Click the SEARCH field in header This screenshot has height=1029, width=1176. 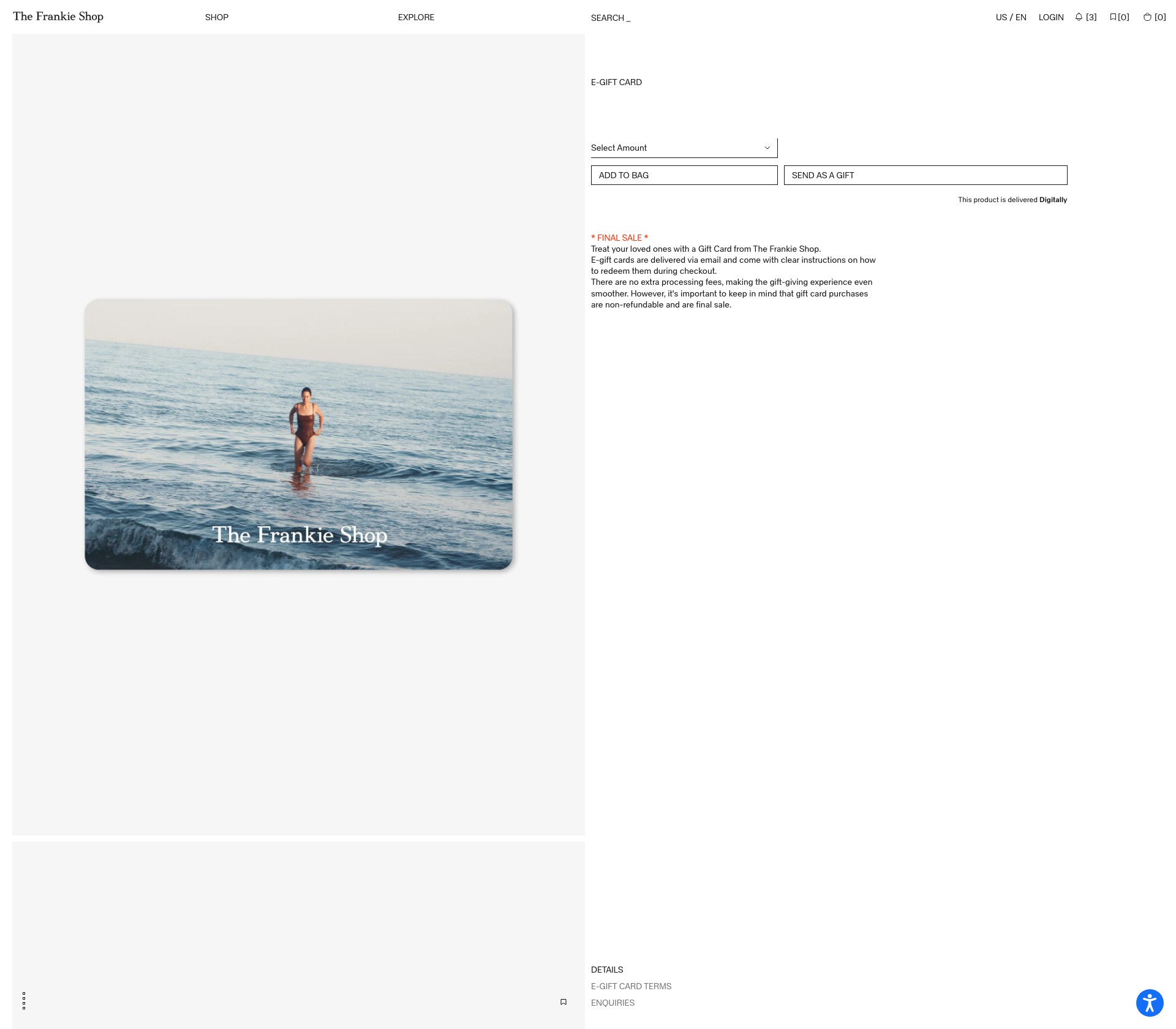coord(611,18)
